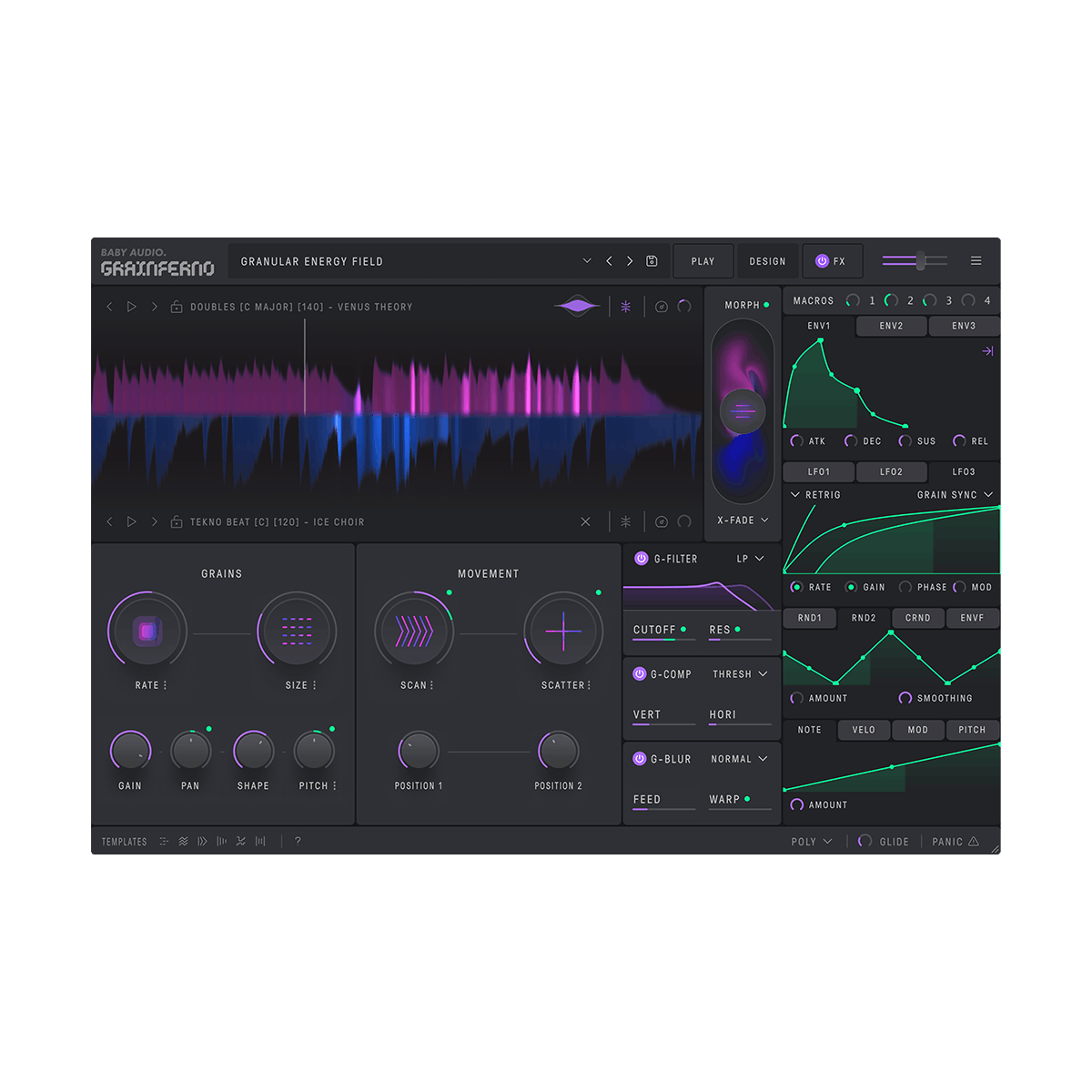Open help with the question mark icon
The height and width of the screenshot is (1092, 1092).
pos(298,841)
